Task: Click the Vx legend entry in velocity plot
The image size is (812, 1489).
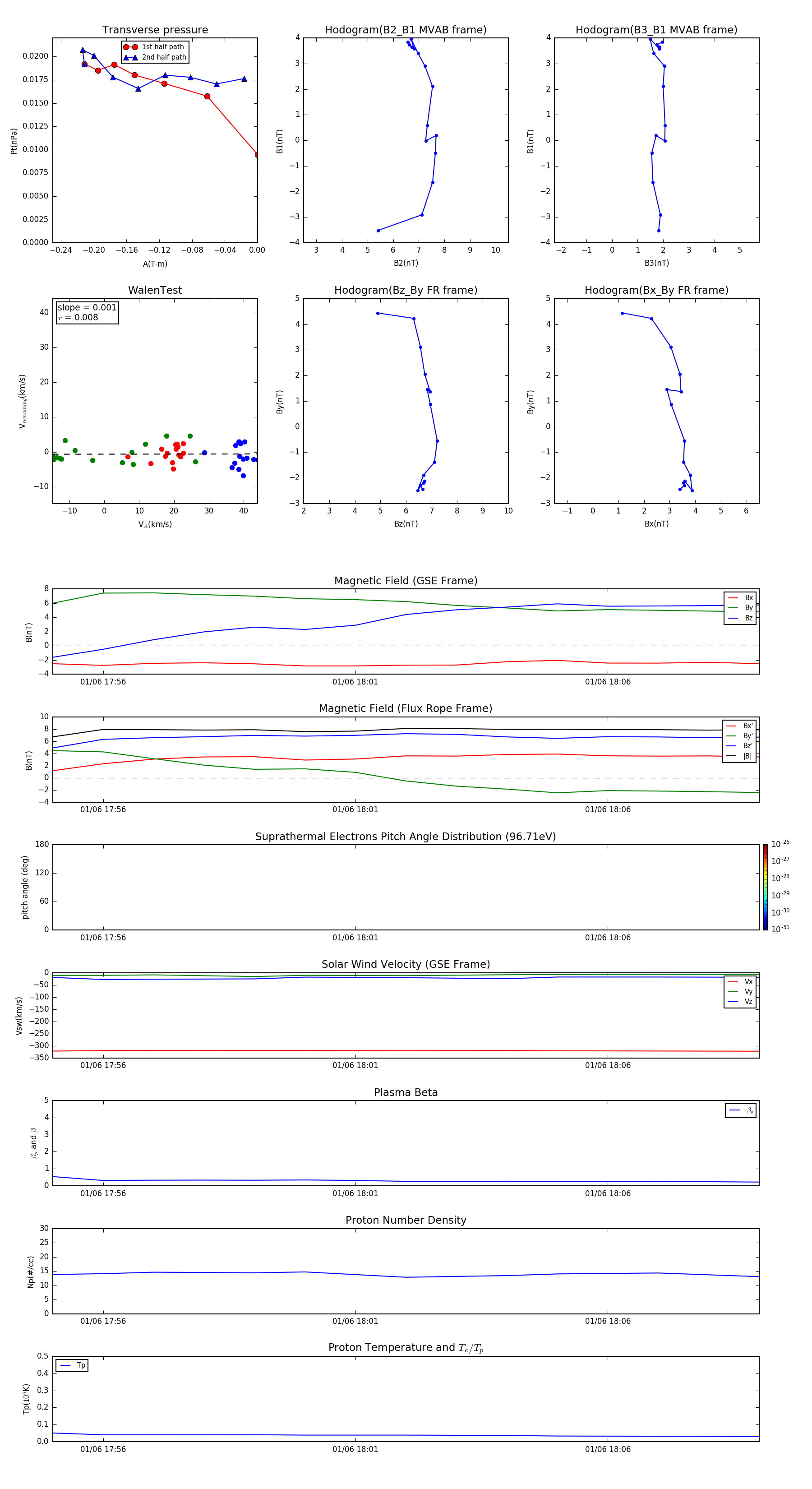Action: click(740, 982)
